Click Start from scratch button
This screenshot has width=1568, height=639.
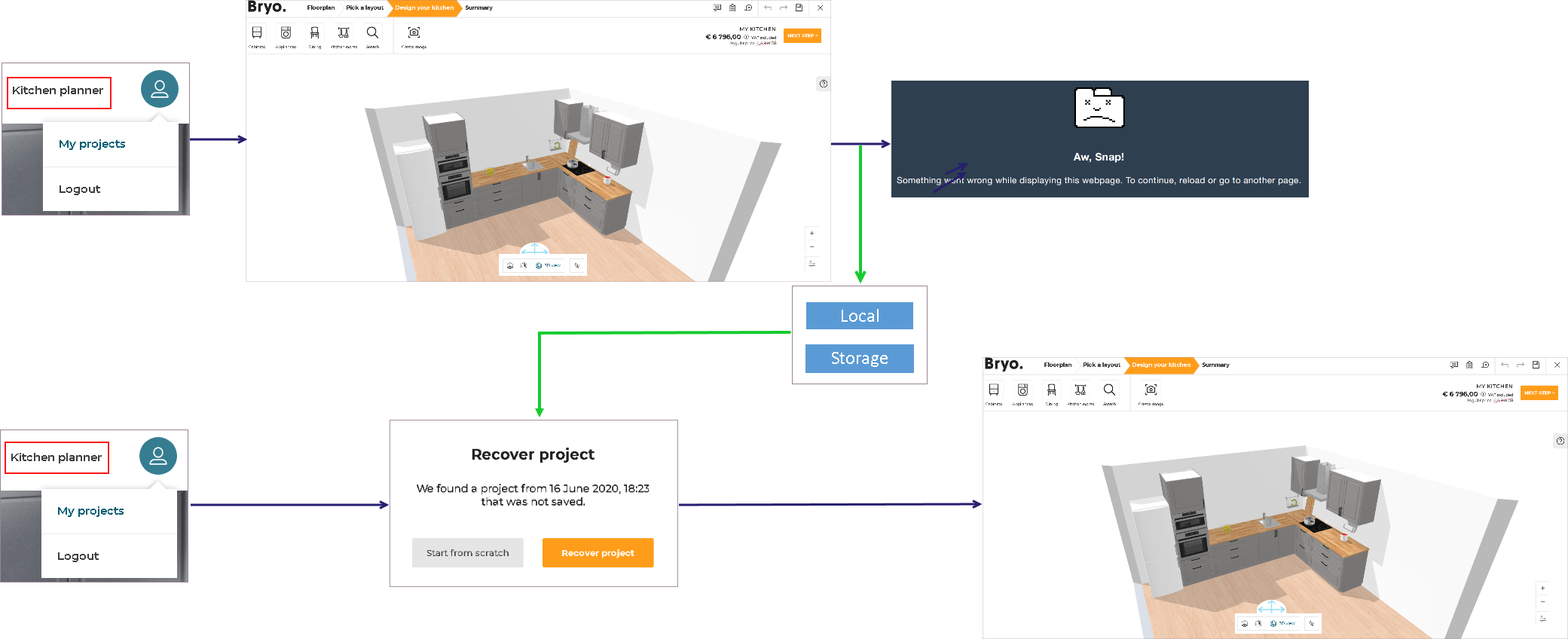(x=467, y=552)
